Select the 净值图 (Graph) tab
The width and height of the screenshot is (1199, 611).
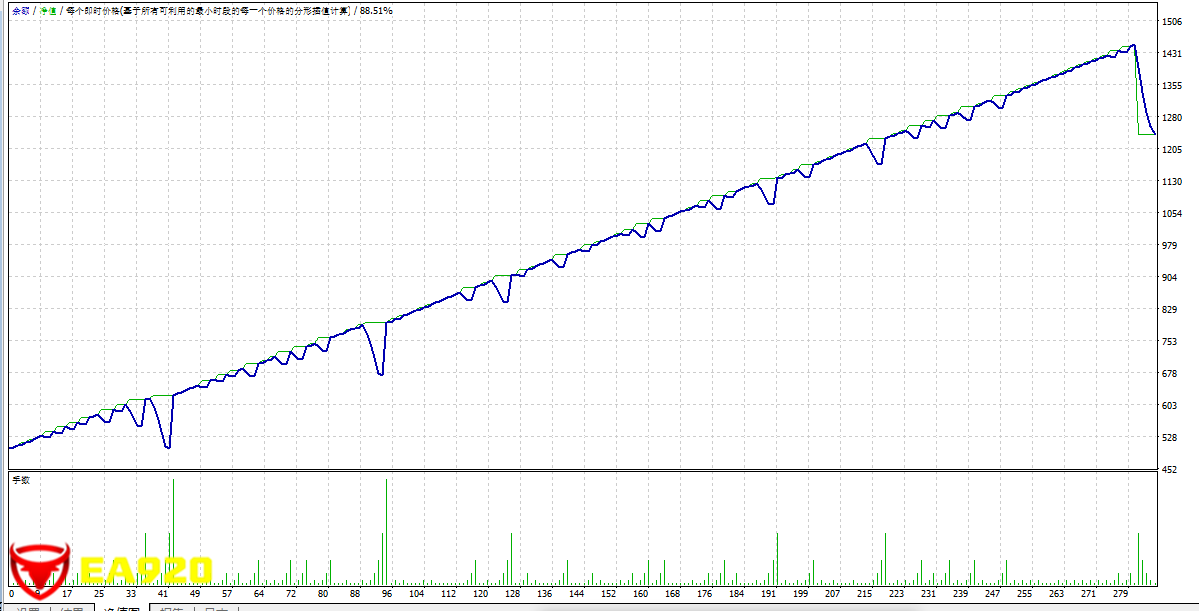[121, 609]
